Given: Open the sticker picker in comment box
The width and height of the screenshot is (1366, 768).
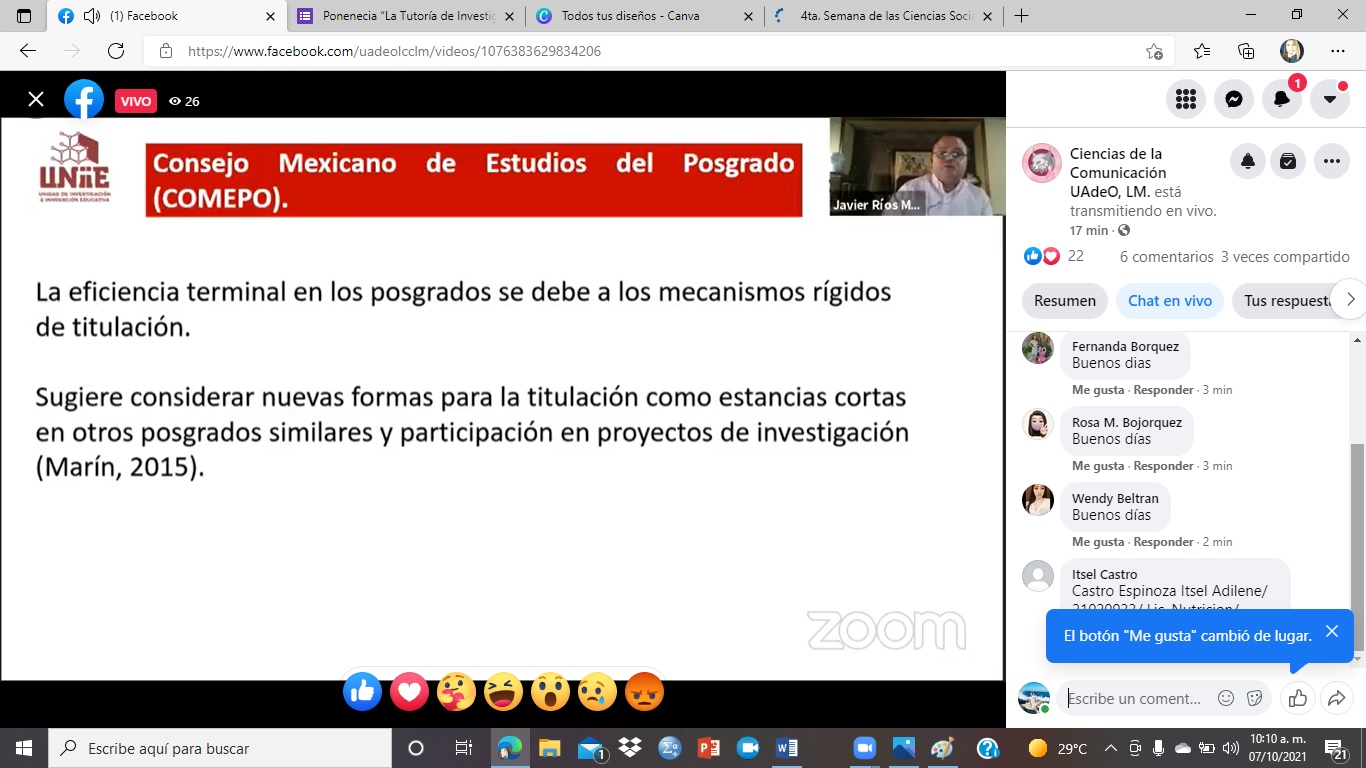Looking at the screenshot, I should (x=1254, y=698).
